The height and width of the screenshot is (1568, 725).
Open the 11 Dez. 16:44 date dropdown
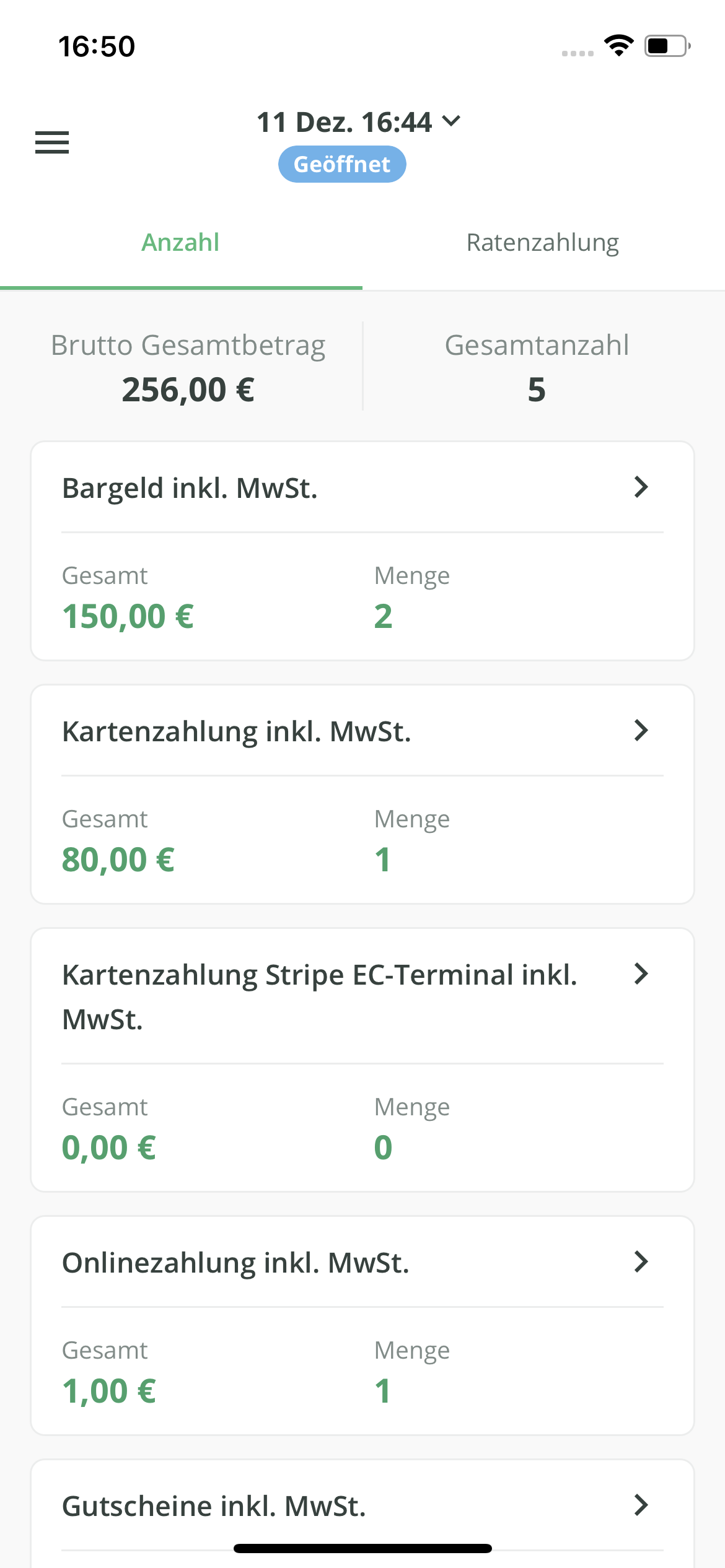point(345,122)
